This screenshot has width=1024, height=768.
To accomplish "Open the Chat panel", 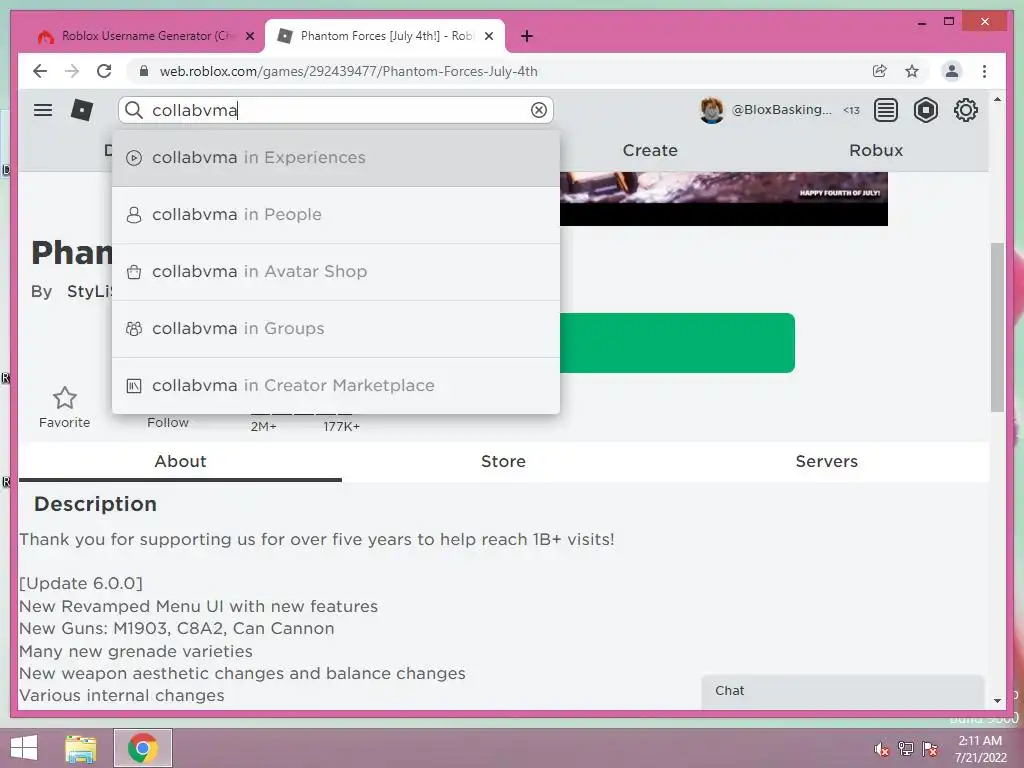I will click(x=842, y=691).
